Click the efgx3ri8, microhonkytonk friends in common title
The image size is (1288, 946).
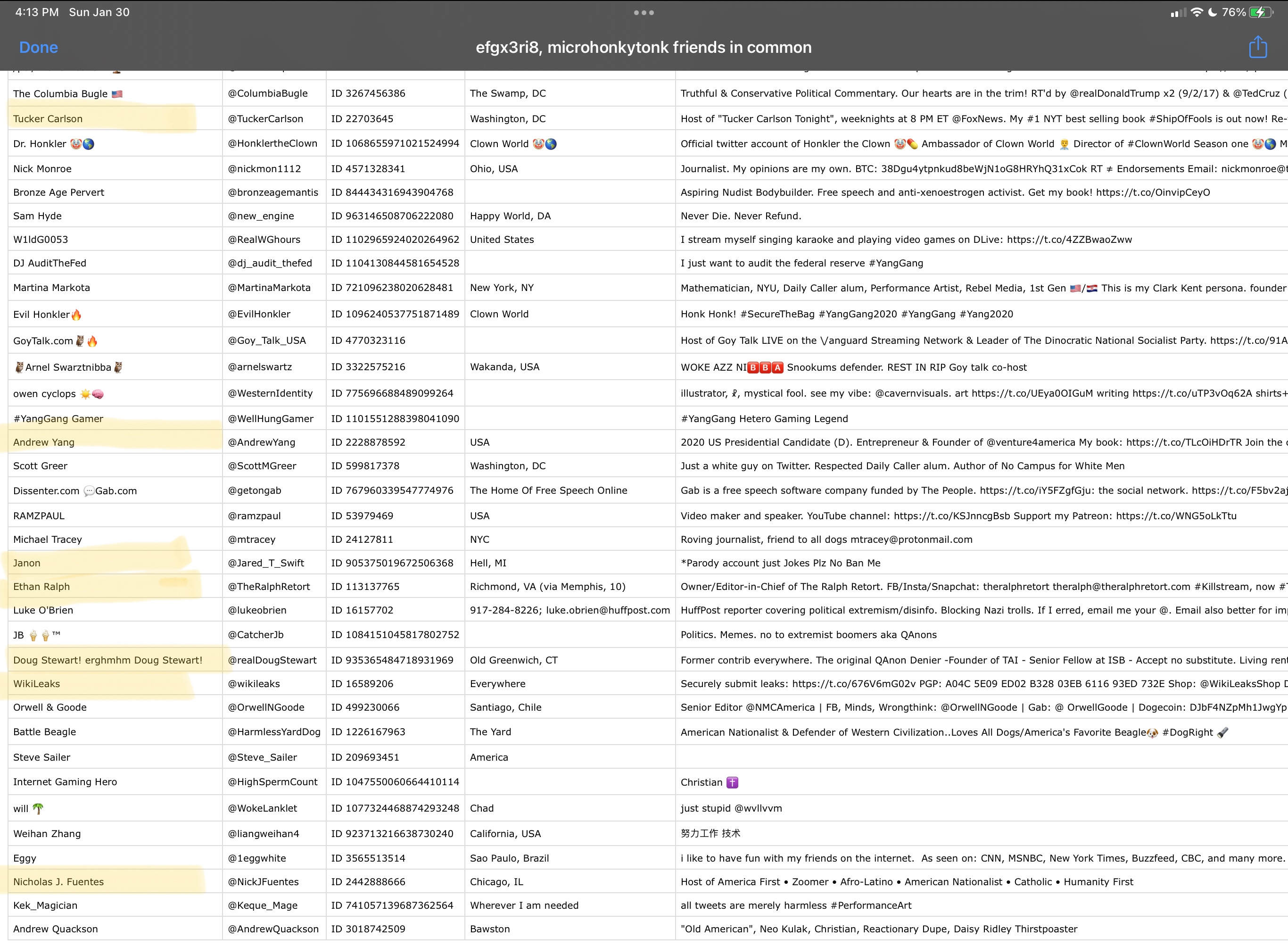[x=644, y=47]
